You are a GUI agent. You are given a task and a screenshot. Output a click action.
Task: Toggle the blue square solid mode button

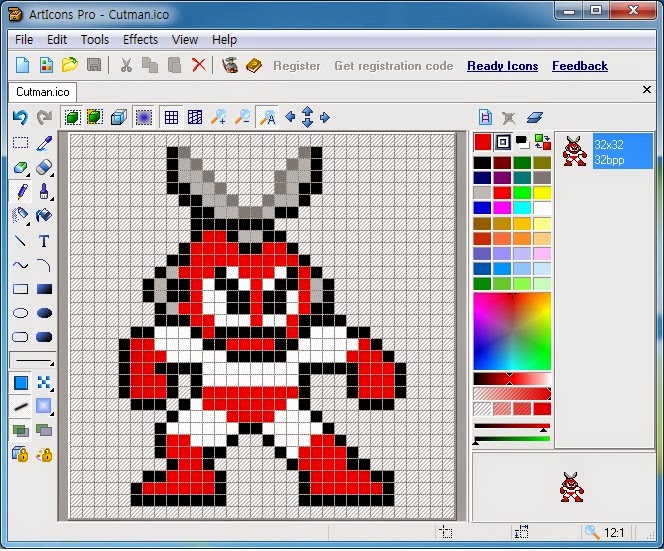coord(20,383)
